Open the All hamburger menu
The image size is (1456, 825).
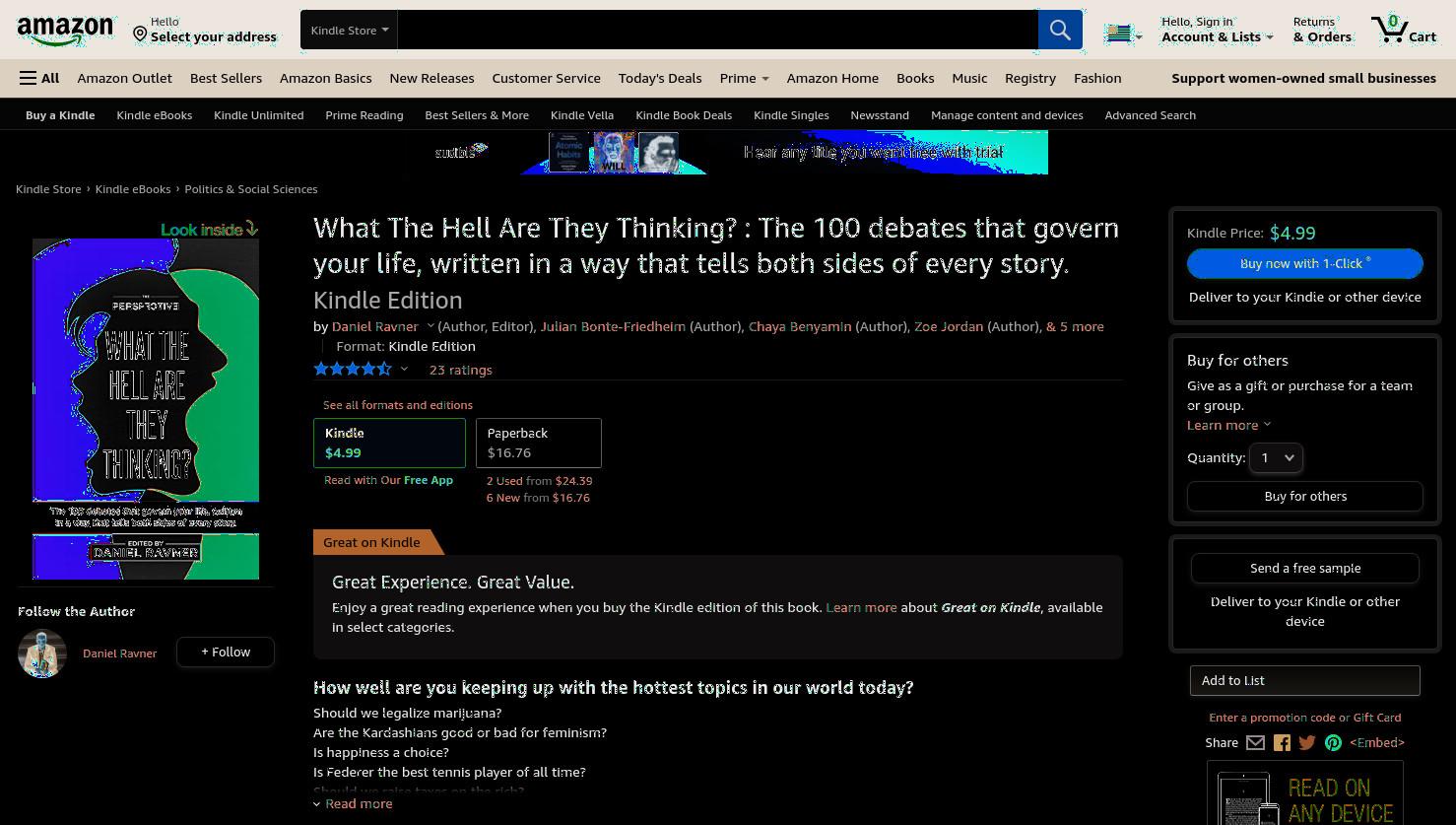[39, 78]
